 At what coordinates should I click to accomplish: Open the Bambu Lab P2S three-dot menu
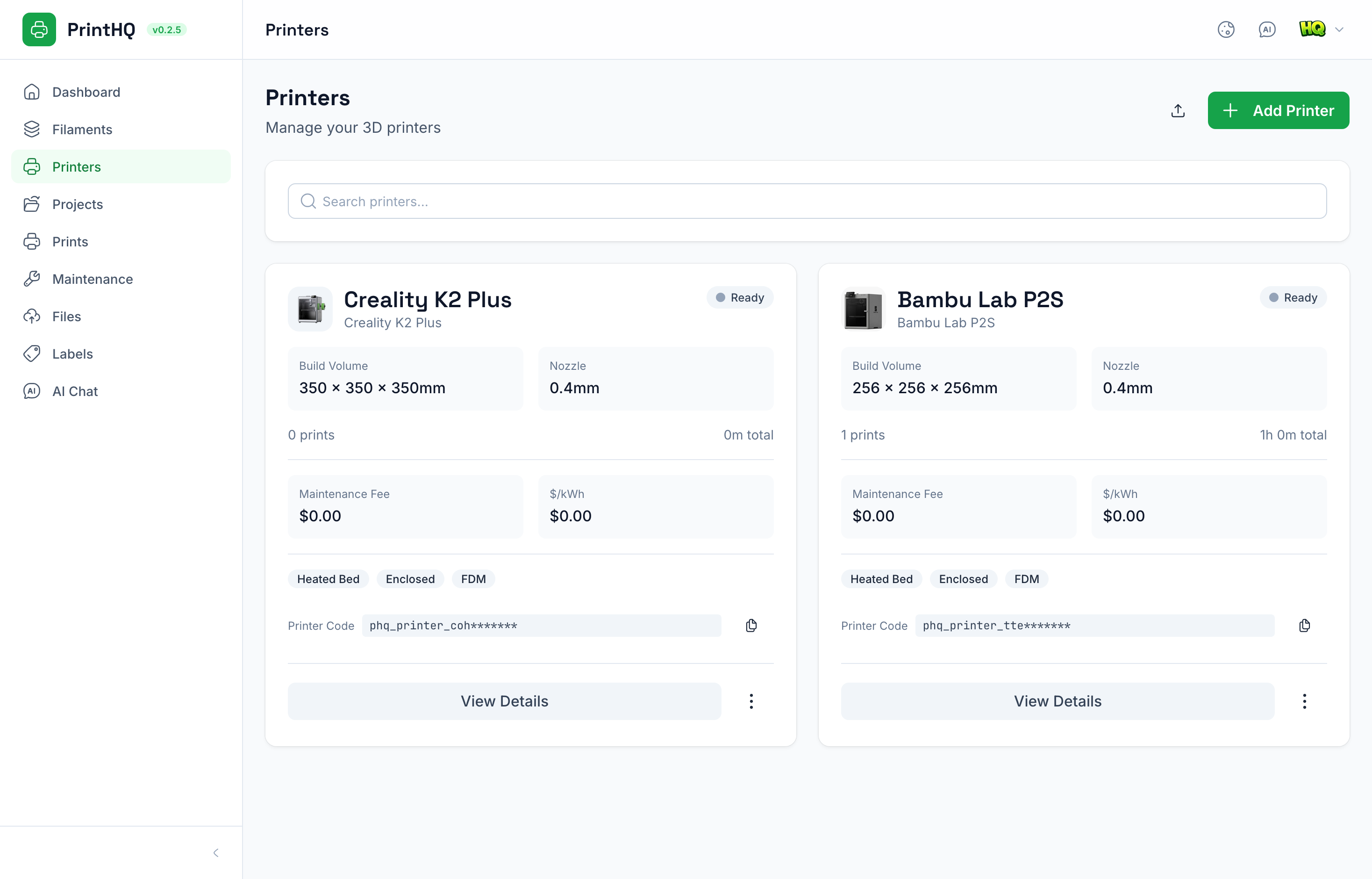pyautogui.click(x=1304, y=701)
